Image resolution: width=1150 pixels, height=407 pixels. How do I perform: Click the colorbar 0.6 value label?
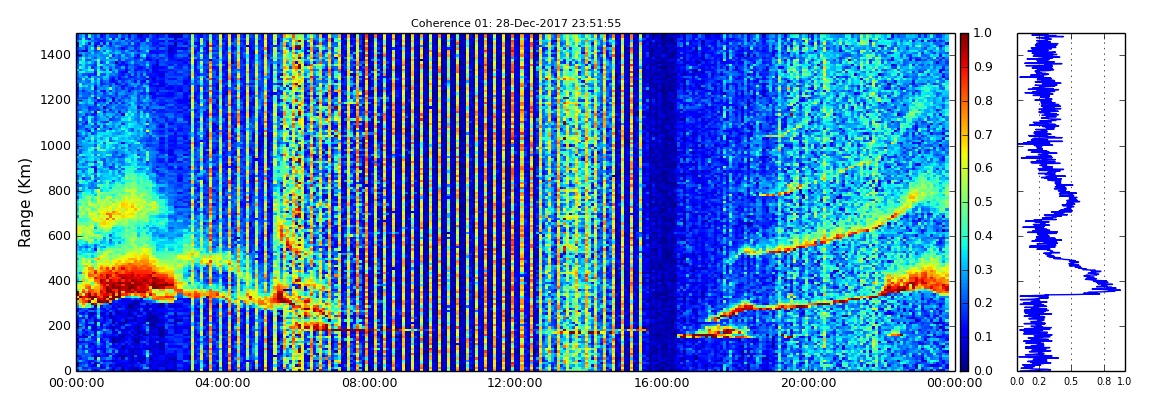pos(981,169)
